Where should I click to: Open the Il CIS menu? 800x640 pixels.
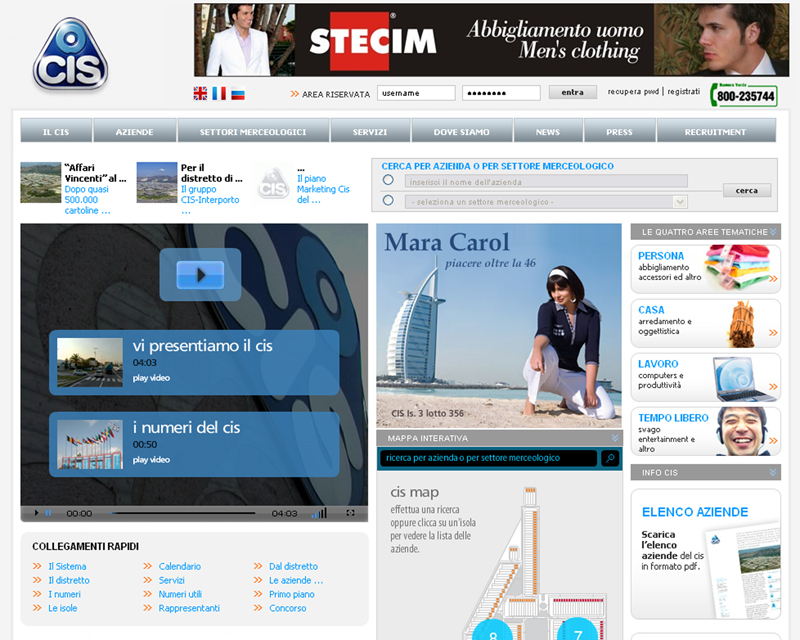[56, 131]
